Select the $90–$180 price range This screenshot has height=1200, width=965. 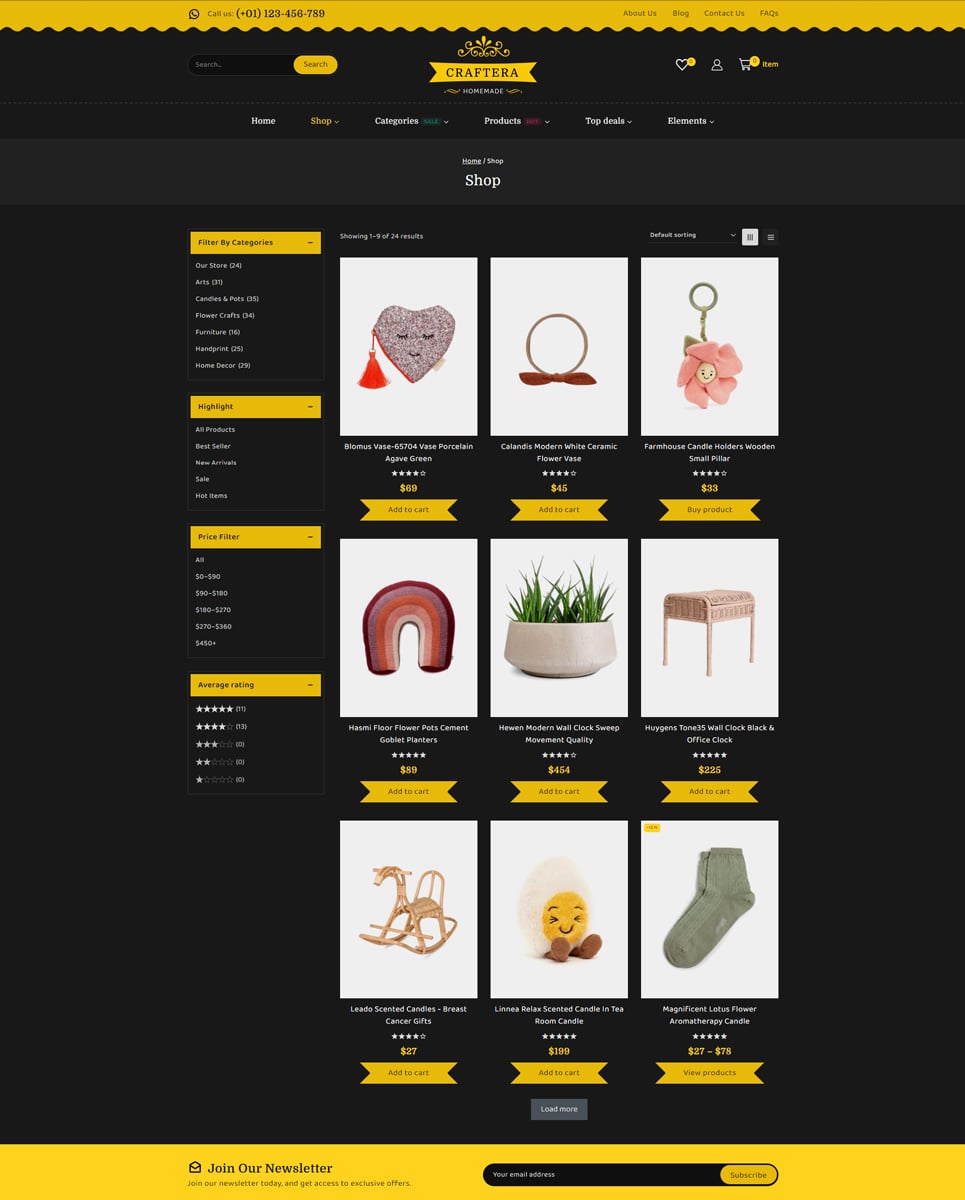[211, 593]
